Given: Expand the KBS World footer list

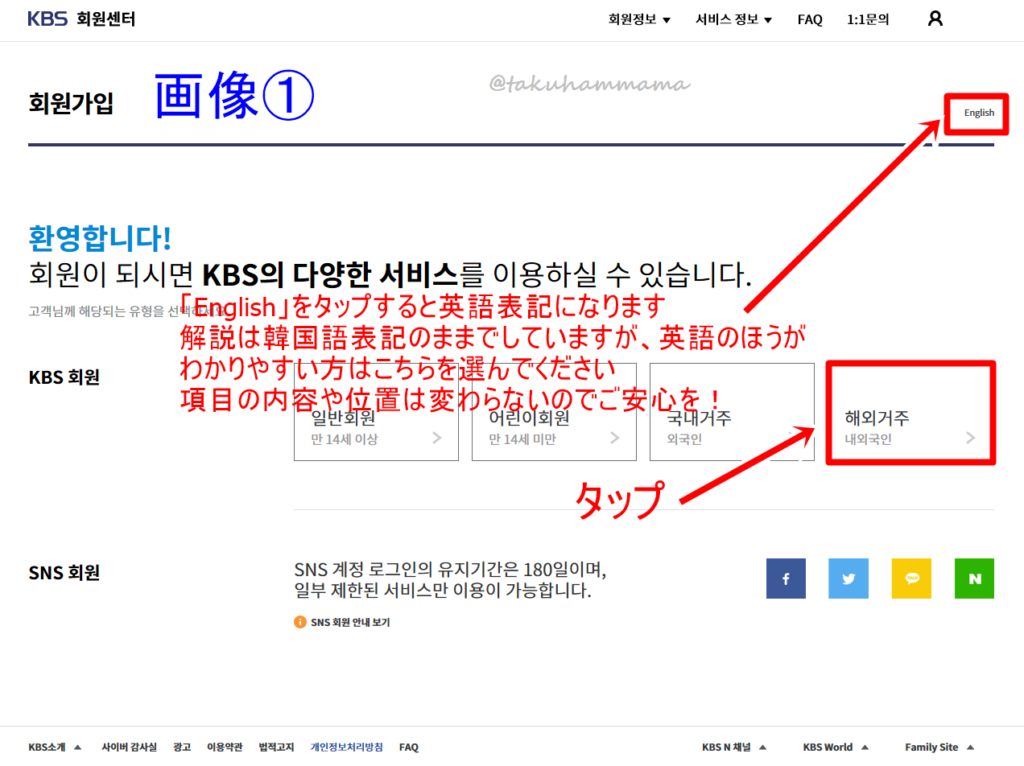Looking at the screenshot, I should 835,747.
